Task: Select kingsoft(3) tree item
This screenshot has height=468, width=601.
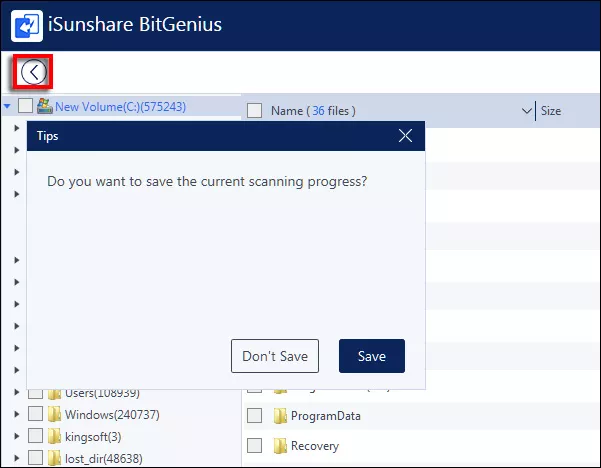Action: pos(93,437)
